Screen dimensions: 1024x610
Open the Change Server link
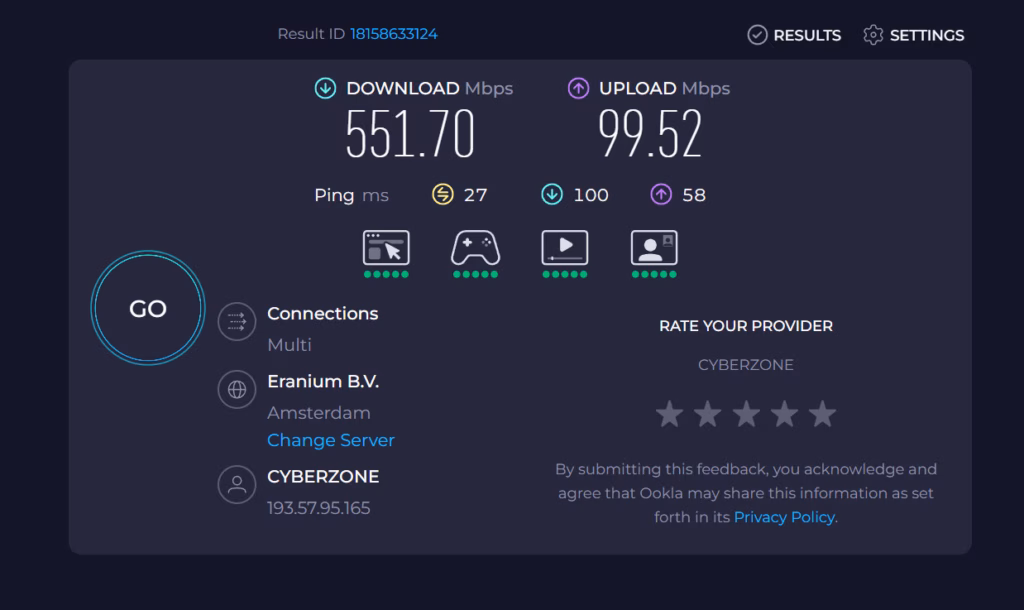[331, 440]
